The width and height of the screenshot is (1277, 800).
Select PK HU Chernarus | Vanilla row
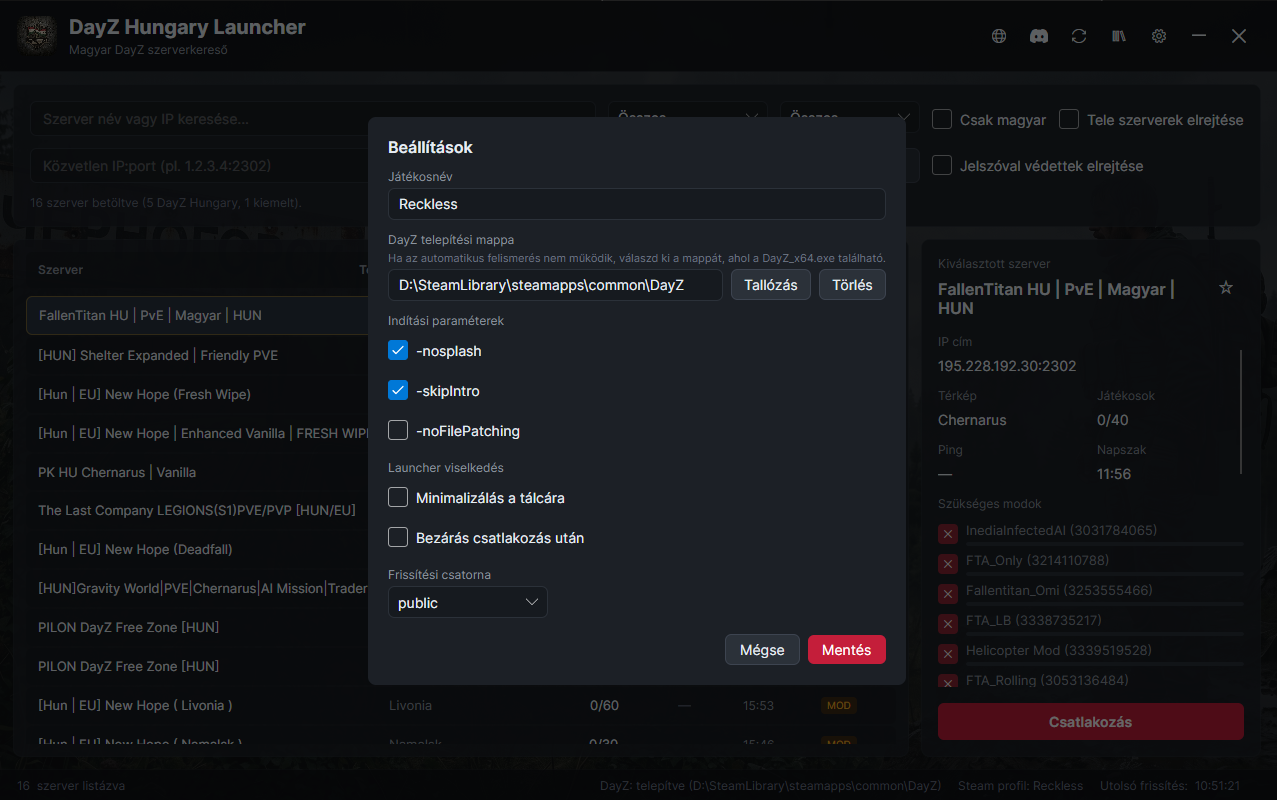(x=198, y=472)
